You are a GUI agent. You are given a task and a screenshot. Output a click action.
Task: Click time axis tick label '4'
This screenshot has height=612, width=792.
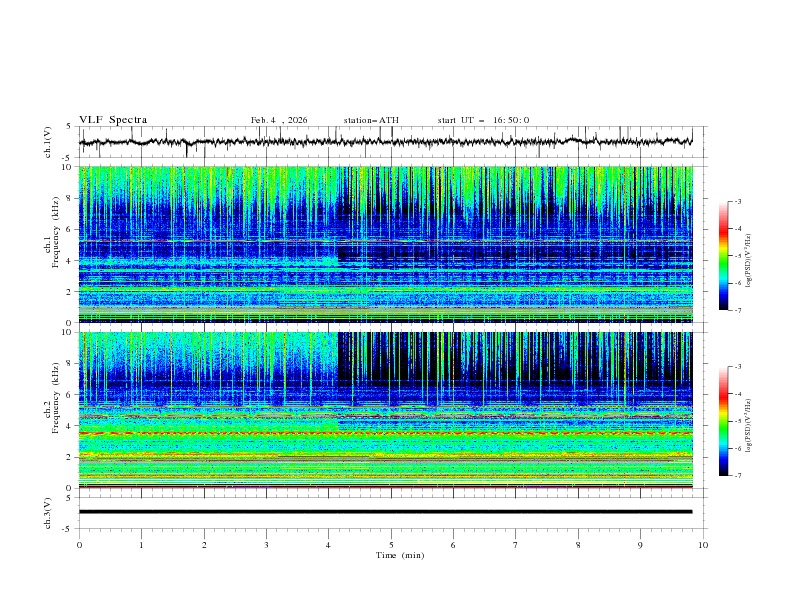pos(329,545)
